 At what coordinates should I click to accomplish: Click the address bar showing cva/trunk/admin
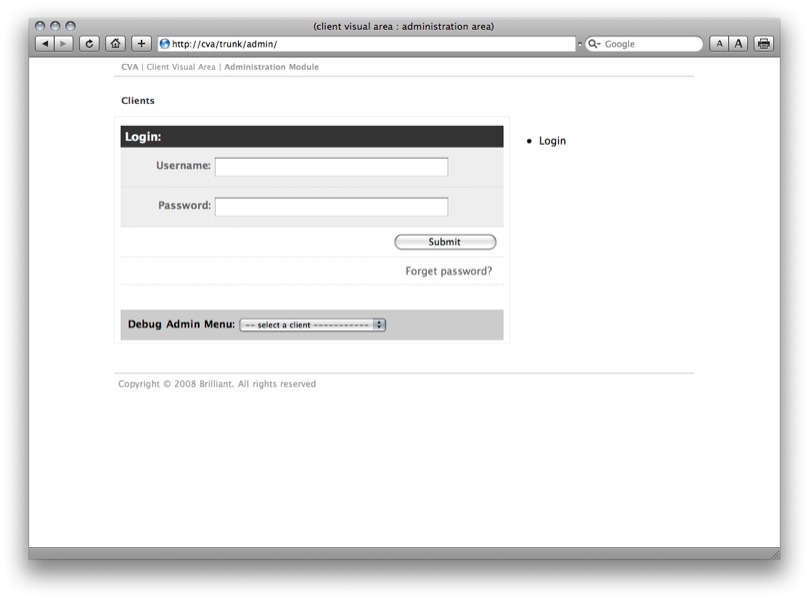[x=370, y=44]
